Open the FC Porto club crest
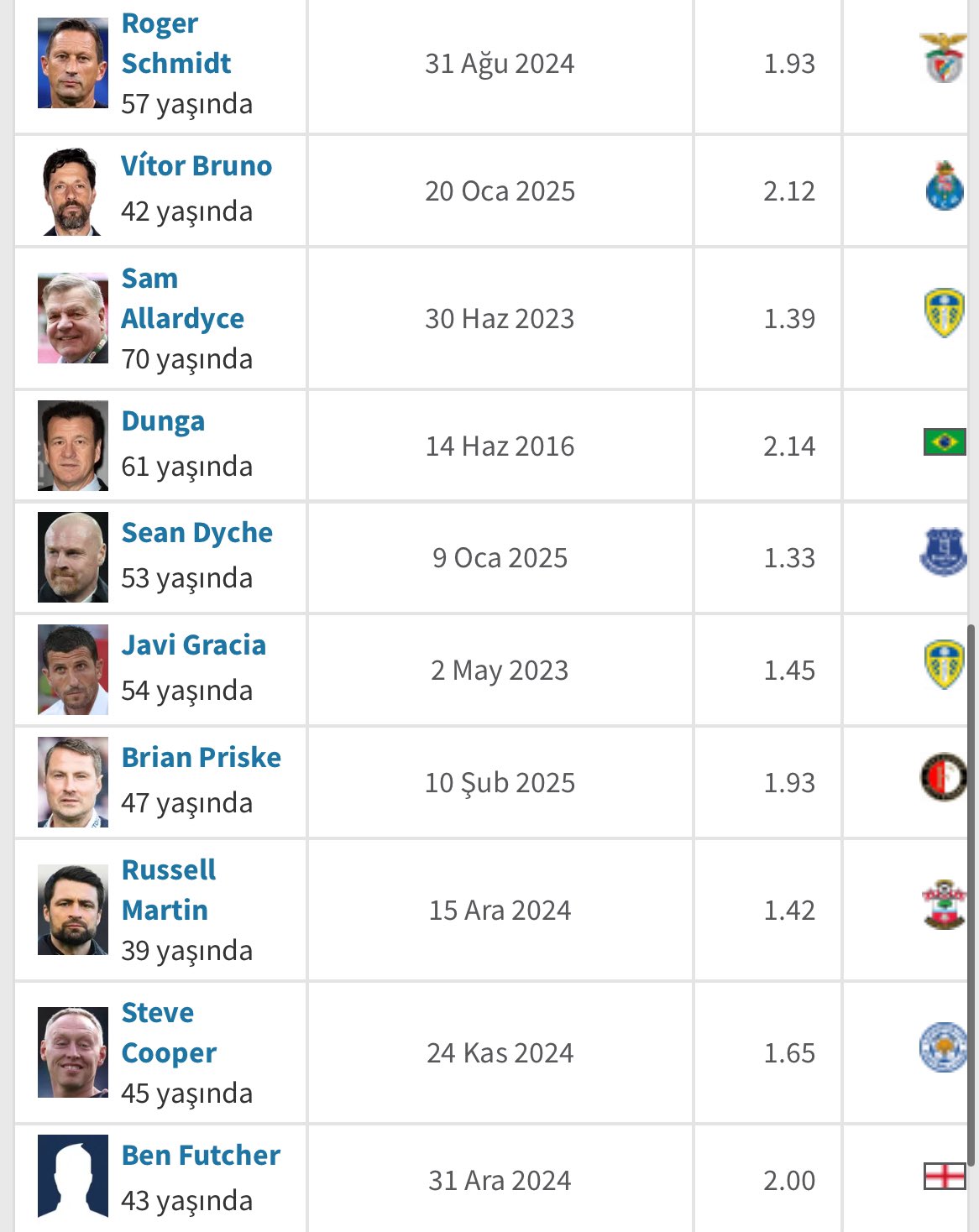979x1232 pixels. (x=945, y=186)
